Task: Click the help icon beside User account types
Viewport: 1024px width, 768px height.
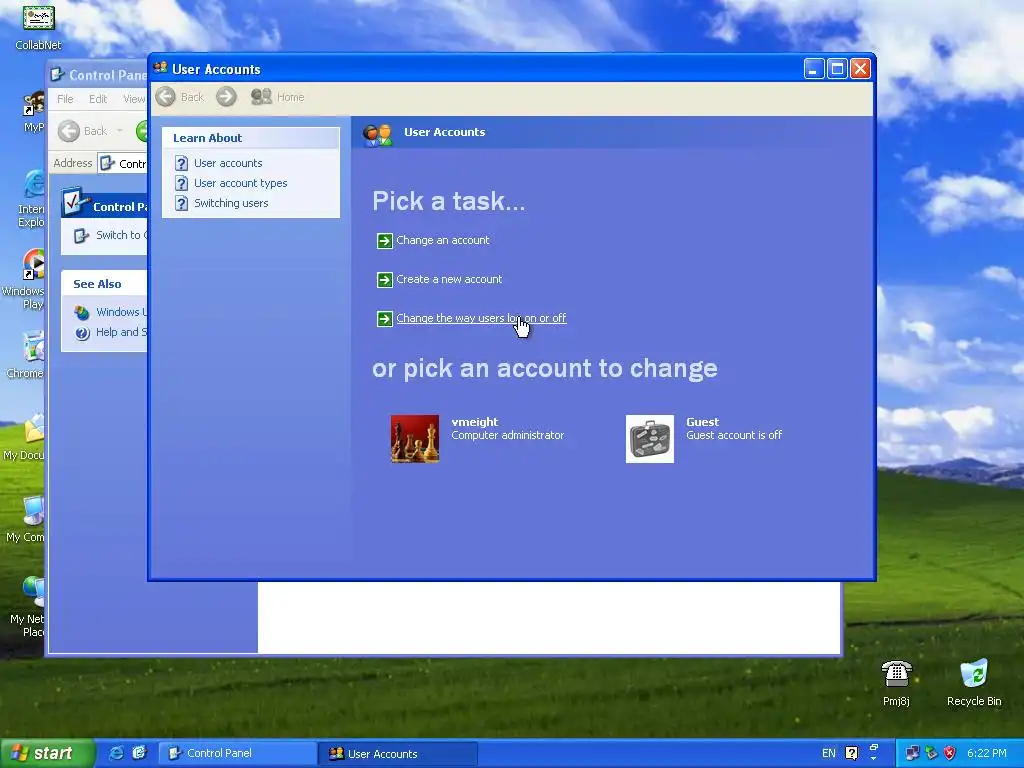Action: tap(182, 184)
